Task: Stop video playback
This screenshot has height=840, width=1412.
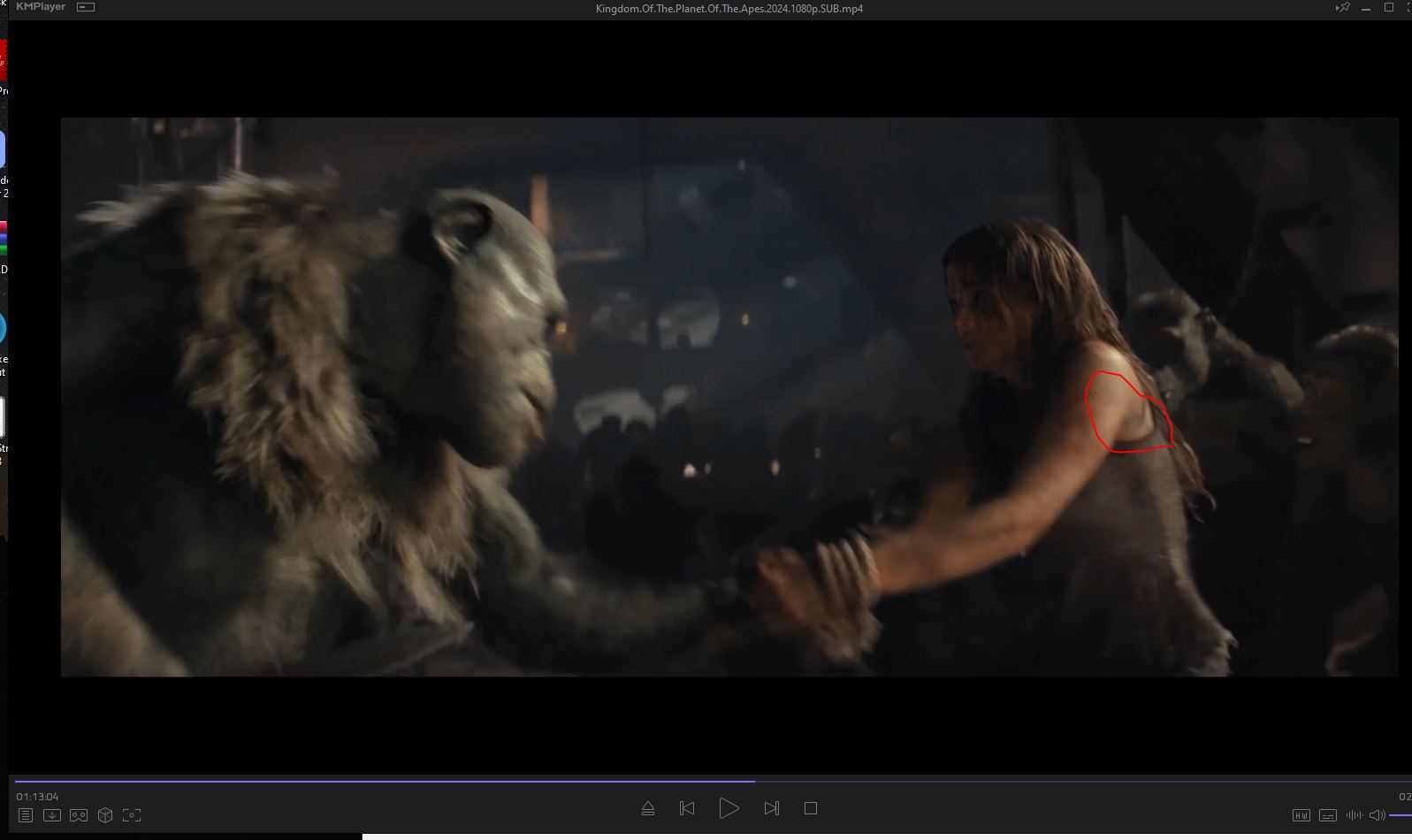Action: click(x=811, y=808)
